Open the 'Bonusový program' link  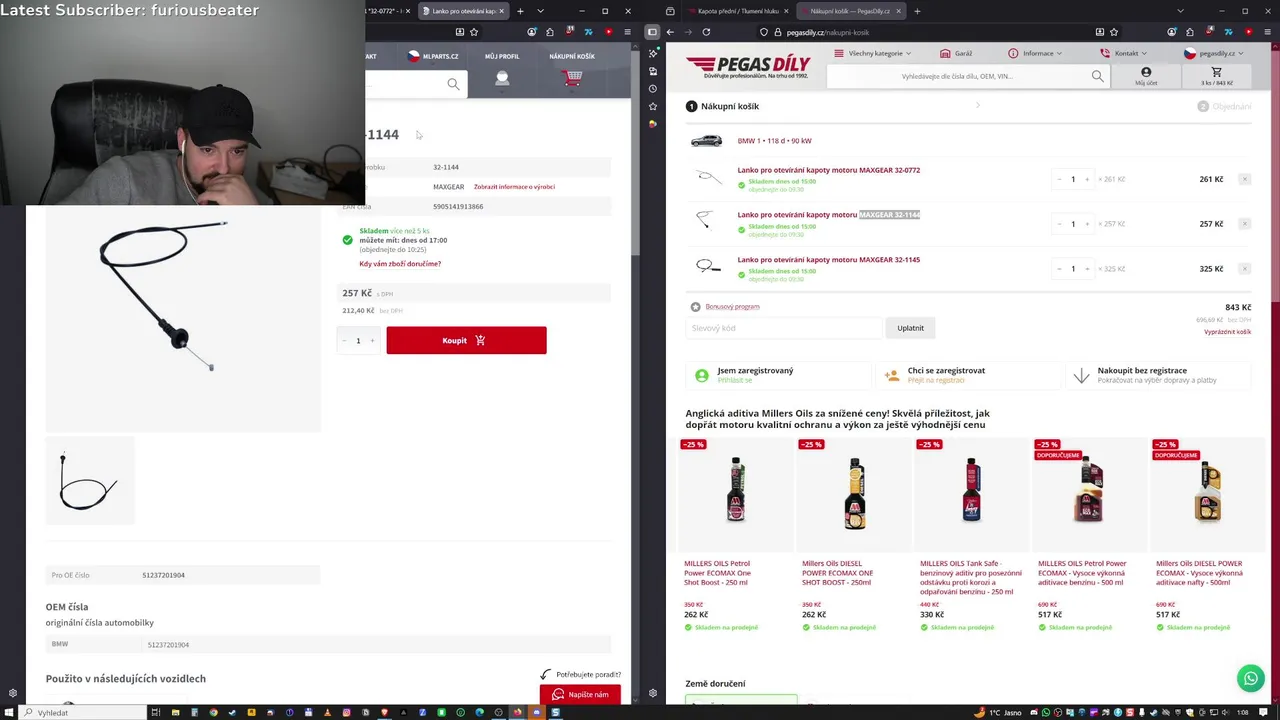coord(732,307)
